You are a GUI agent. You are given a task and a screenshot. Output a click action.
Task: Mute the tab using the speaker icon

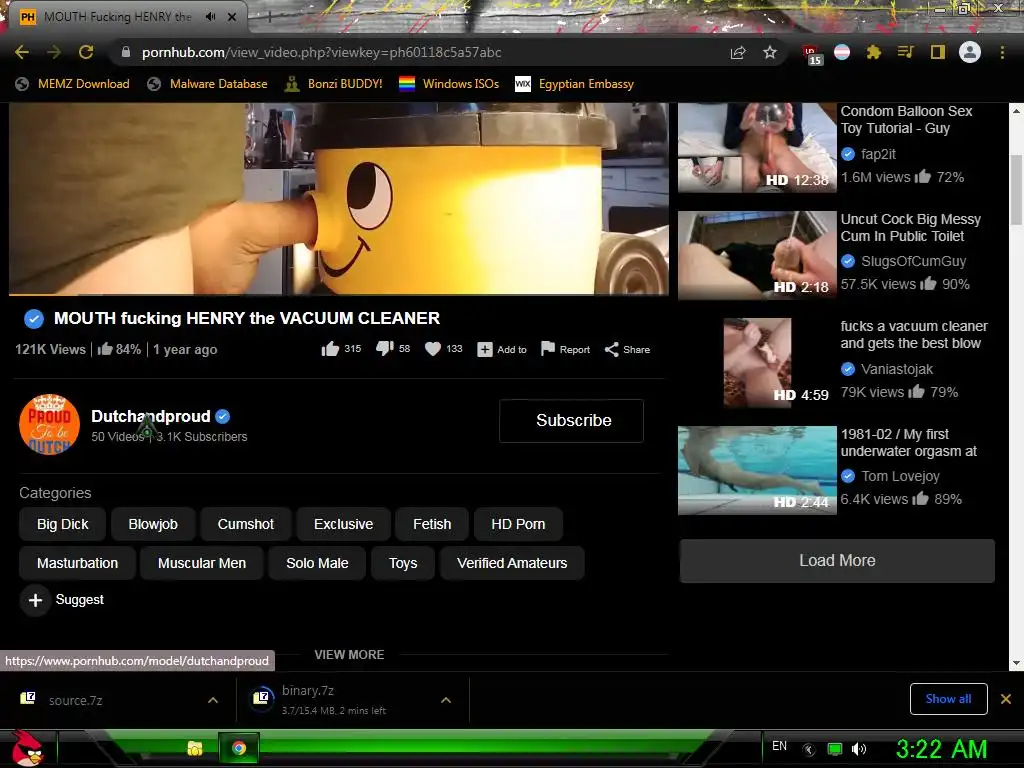[210, 17]
